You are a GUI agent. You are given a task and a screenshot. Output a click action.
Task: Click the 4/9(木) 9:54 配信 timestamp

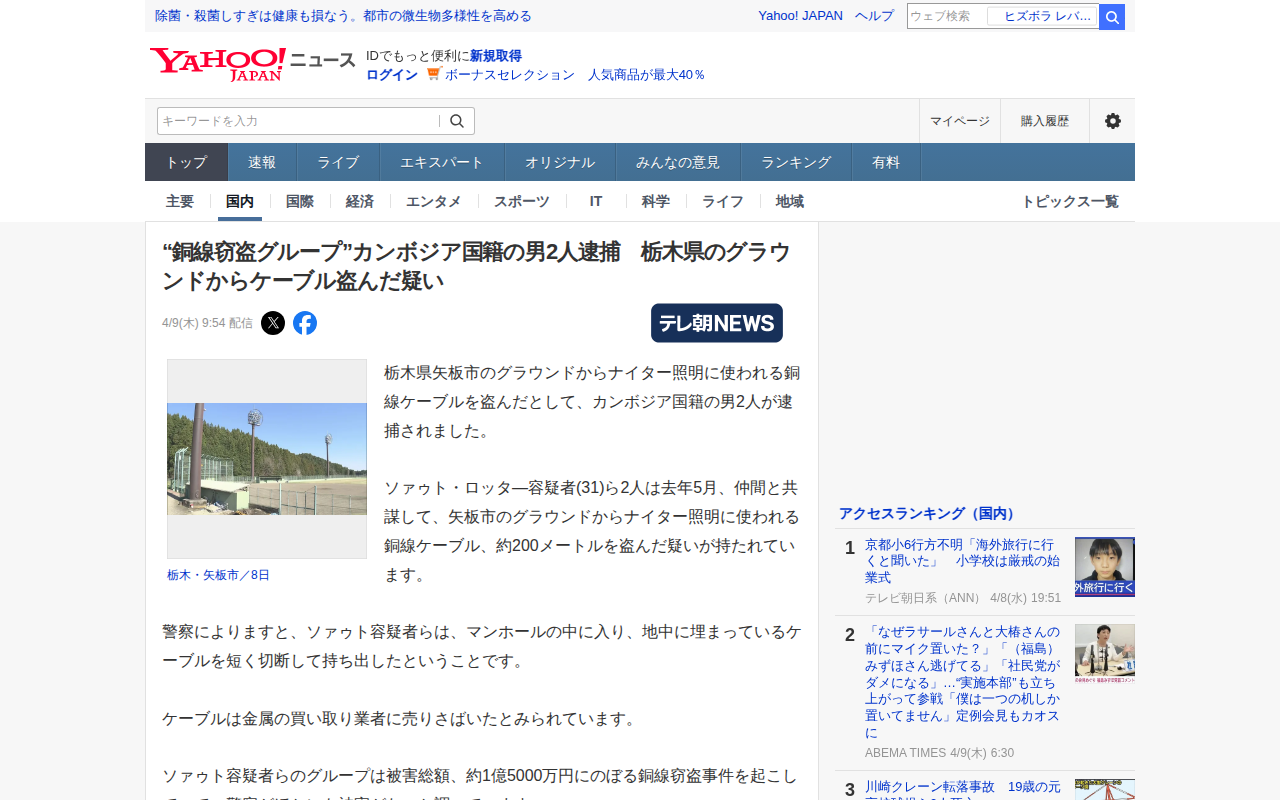(207, 323)
